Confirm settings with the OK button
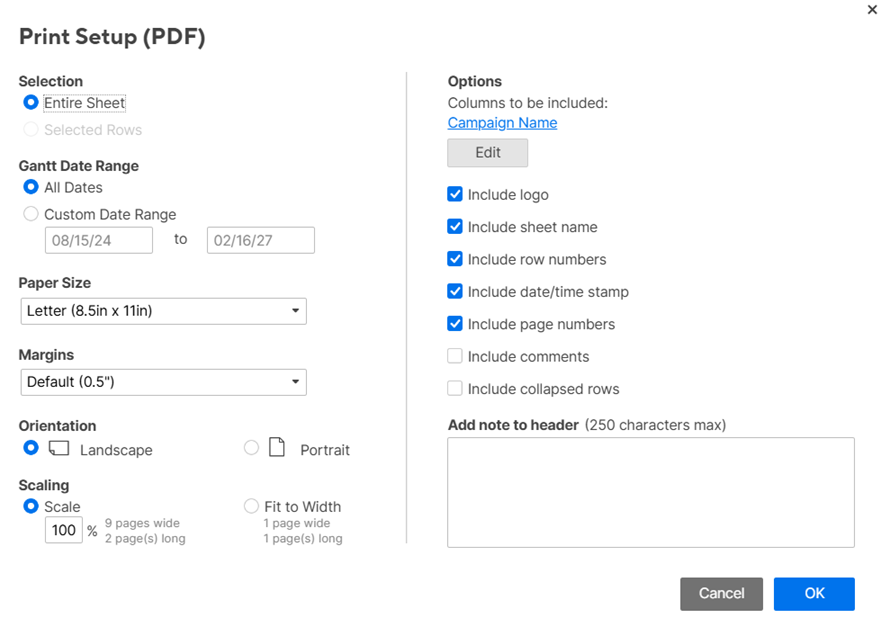 point(813,593)
